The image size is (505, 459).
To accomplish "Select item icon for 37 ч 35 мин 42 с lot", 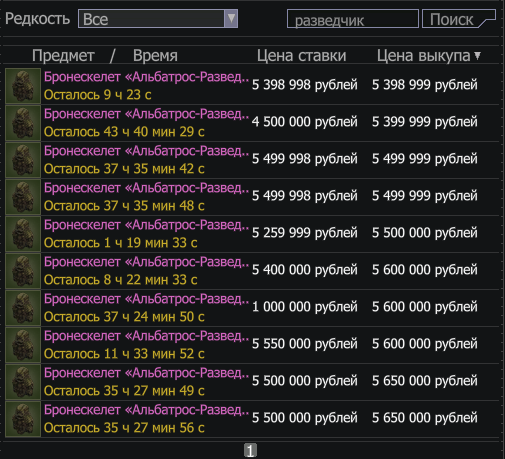I will tap(23, 160).
